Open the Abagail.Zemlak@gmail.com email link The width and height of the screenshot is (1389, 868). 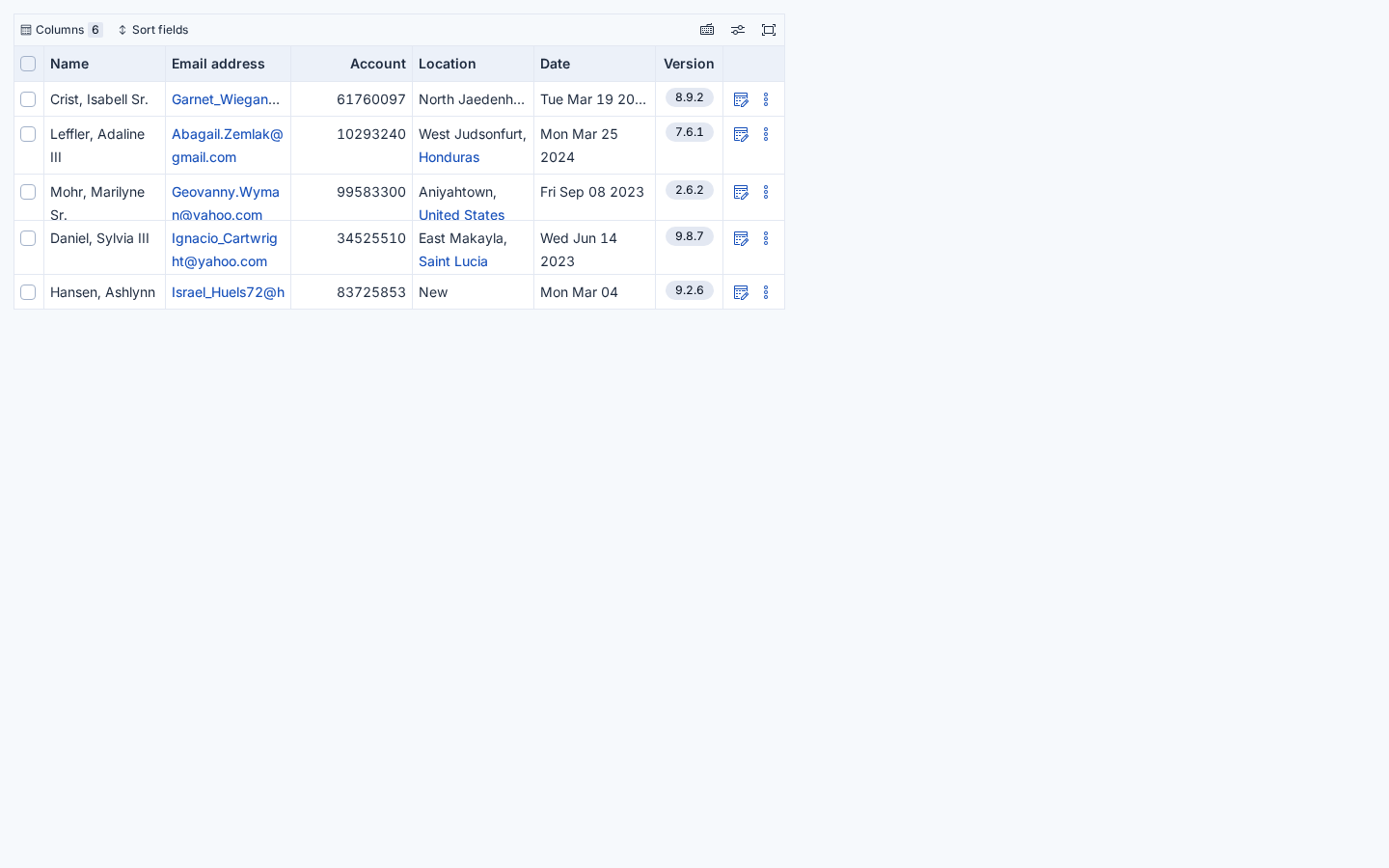[228, 146]
